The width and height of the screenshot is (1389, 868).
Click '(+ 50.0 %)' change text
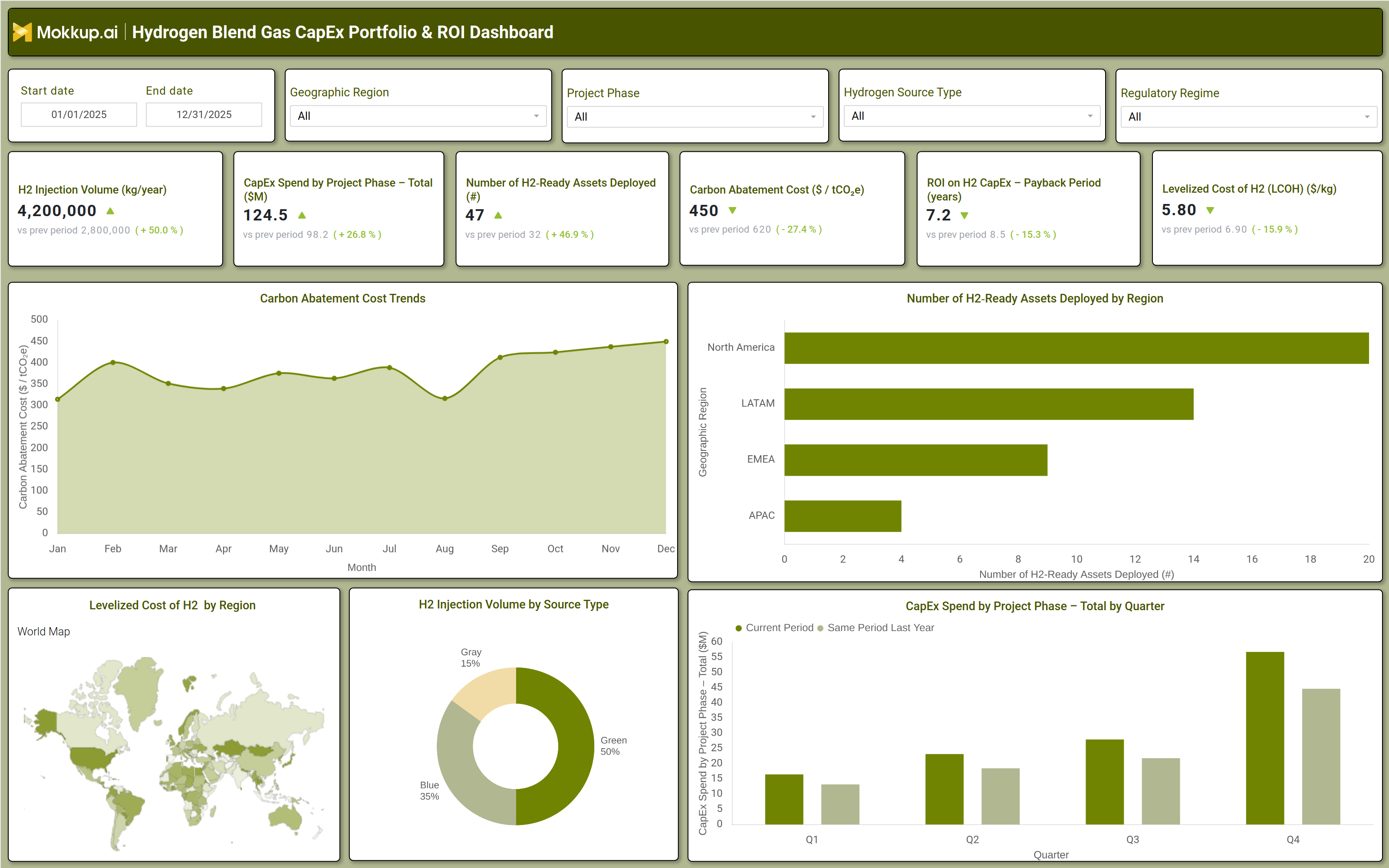point(159,230)
